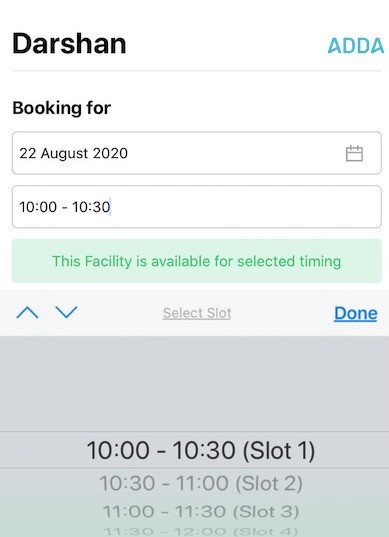Click empty picker area above Slot 1
The height and width of the screenshot is (537, 389).
(194, 384)
